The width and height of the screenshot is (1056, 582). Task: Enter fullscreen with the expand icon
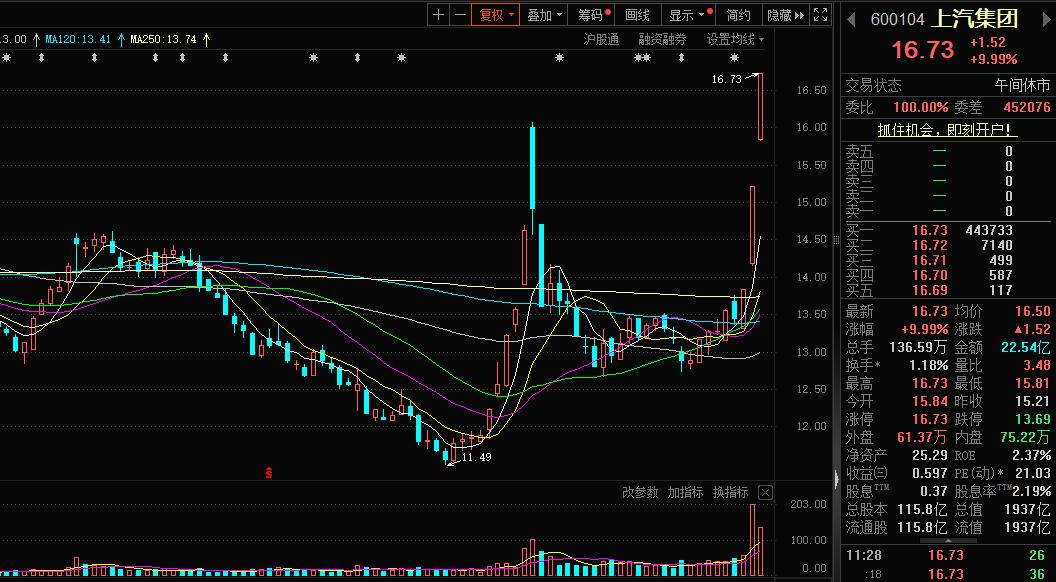(820, 15)
